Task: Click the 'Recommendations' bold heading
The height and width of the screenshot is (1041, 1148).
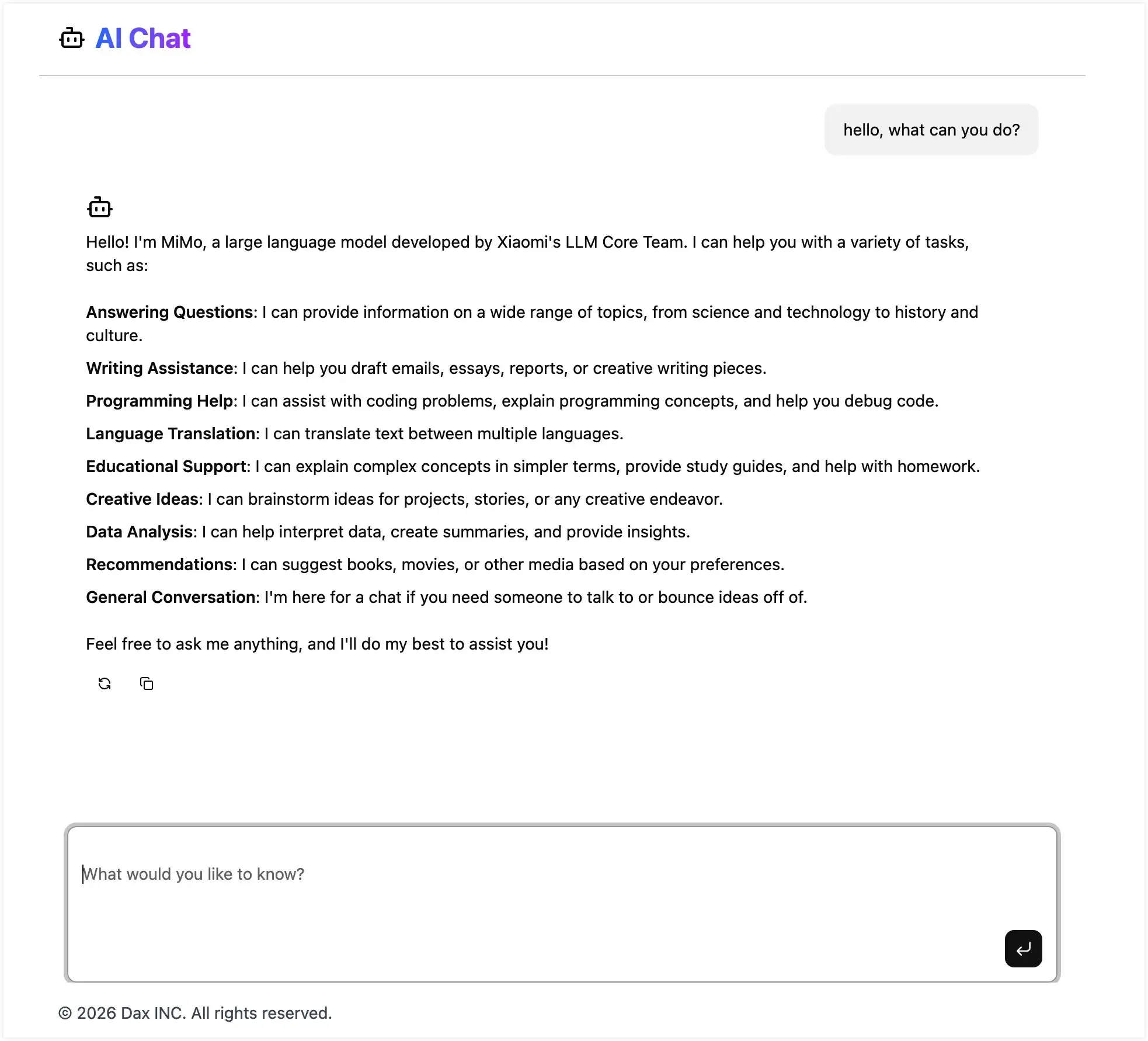Action: click(159, 564)
